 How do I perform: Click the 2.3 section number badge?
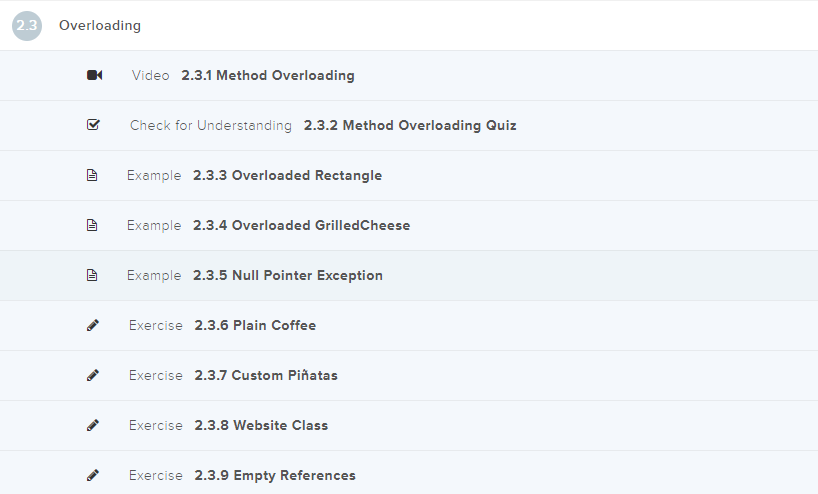tap(27, 25)
